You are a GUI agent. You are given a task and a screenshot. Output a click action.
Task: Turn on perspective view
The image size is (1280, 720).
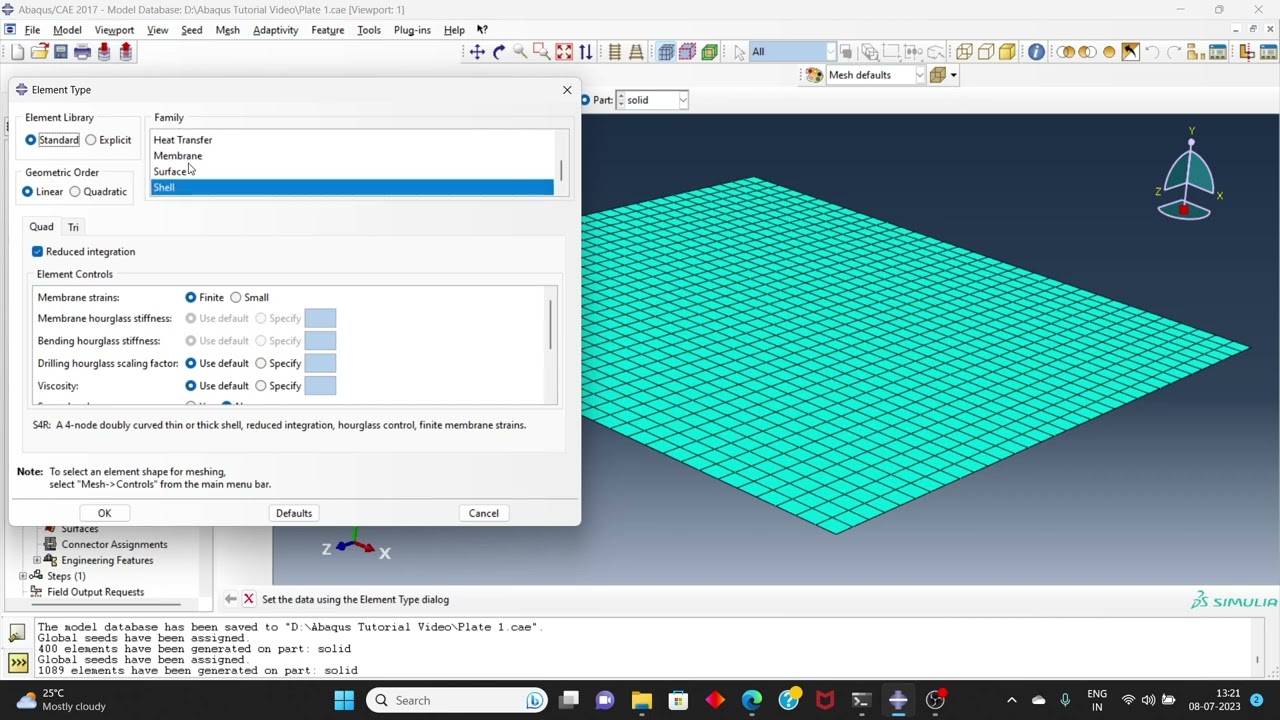click(635, 52)
